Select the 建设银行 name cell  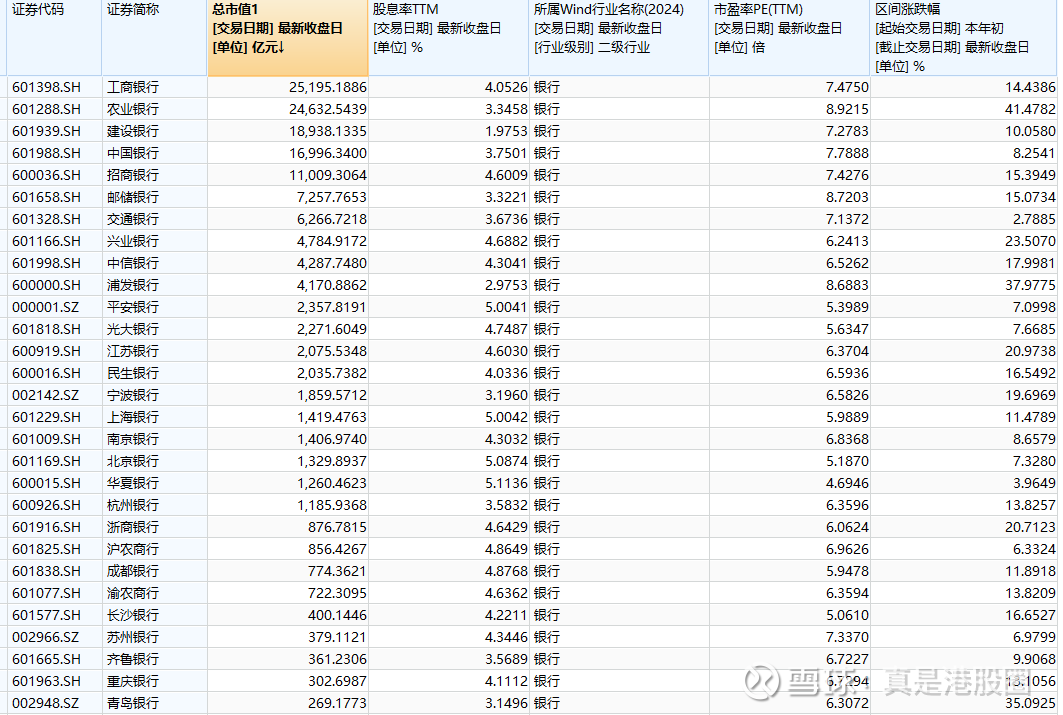click(x=133, y=131)
